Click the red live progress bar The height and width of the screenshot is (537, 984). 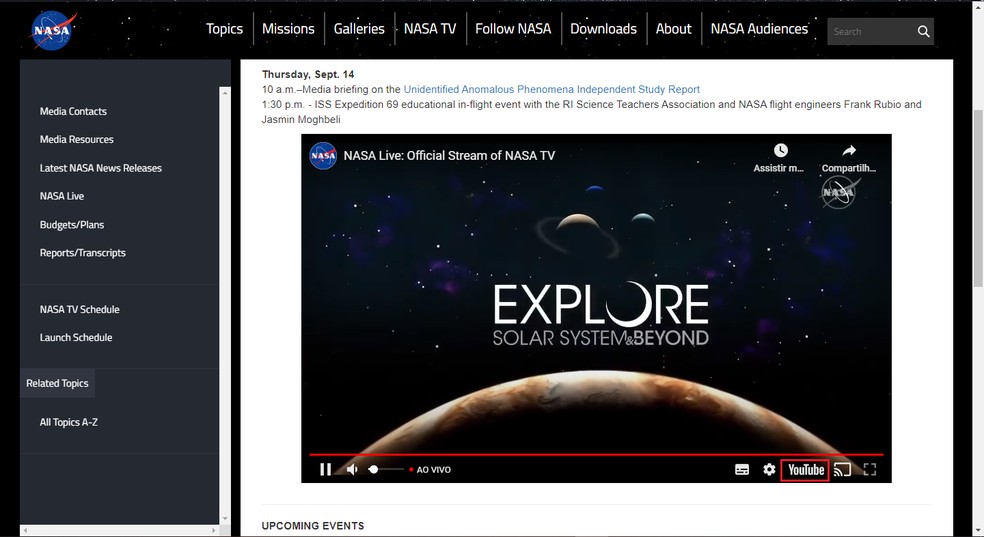click(596, 454)
